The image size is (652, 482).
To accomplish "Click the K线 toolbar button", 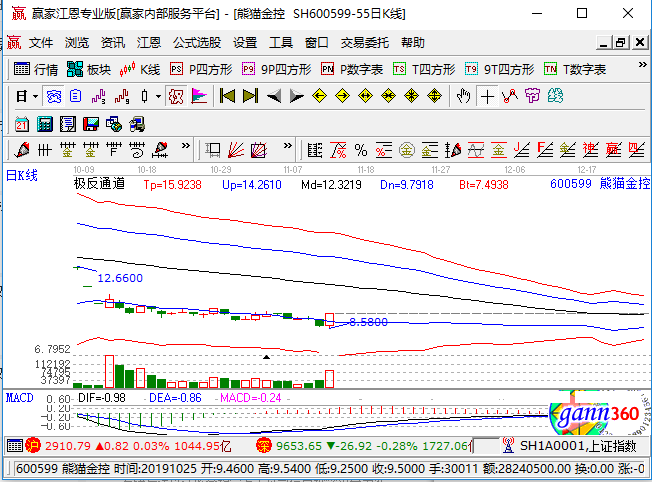I will click(x=140, y=69).
